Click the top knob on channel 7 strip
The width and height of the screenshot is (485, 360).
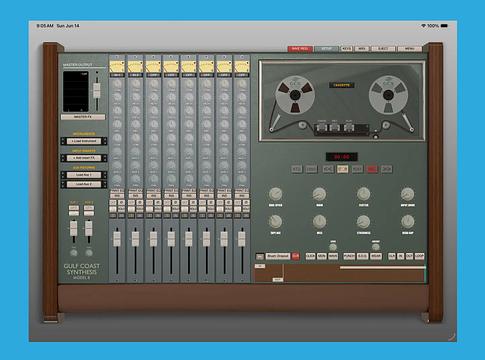(x=224, y=84)
